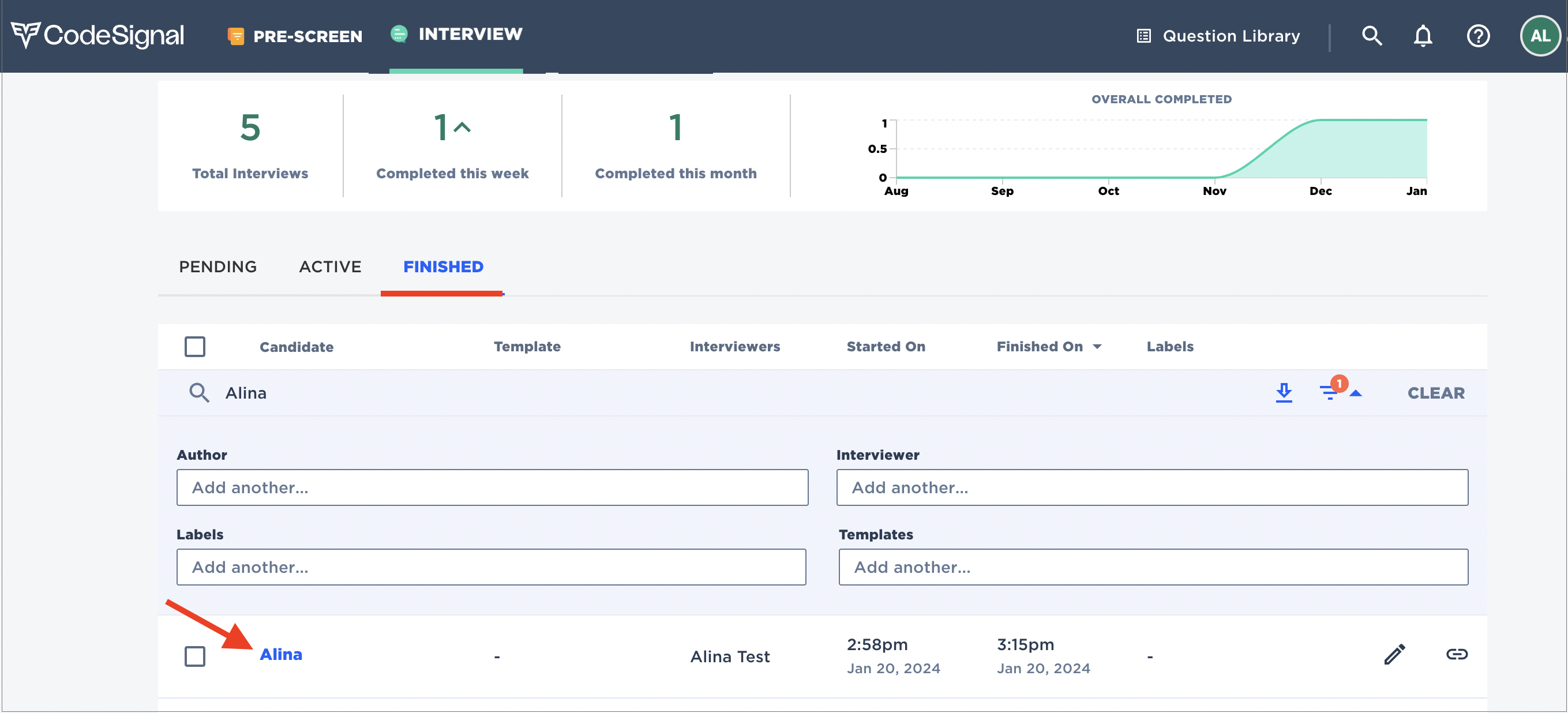Open the AL profile avatar menu
The width and height of the screenshot is (1568, 713).
tap(1539, 36)
